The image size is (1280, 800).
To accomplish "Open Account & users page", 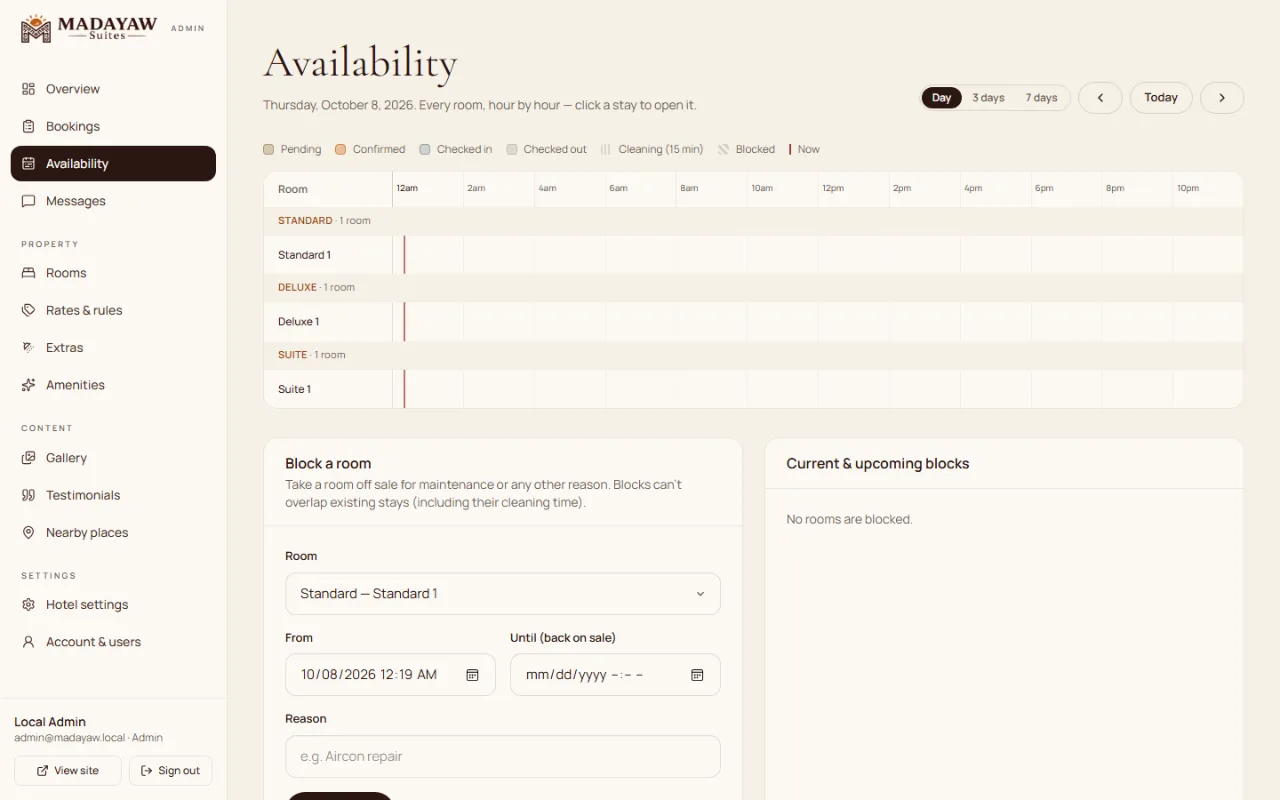I will (x=113, y=642).
